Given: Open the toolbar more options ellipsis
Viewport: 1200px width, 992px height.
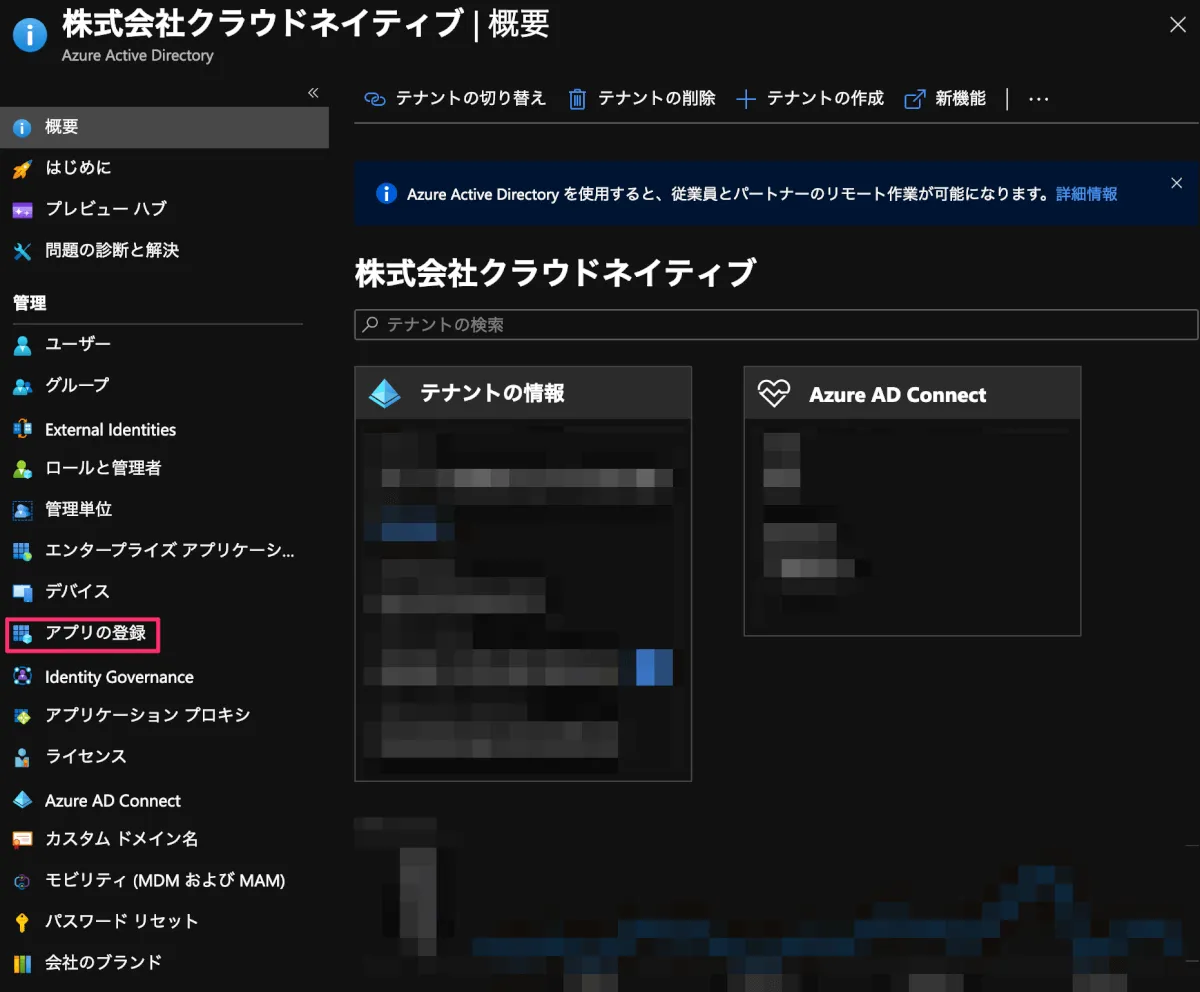Looking at the screenshot, I should [1039, 99].
